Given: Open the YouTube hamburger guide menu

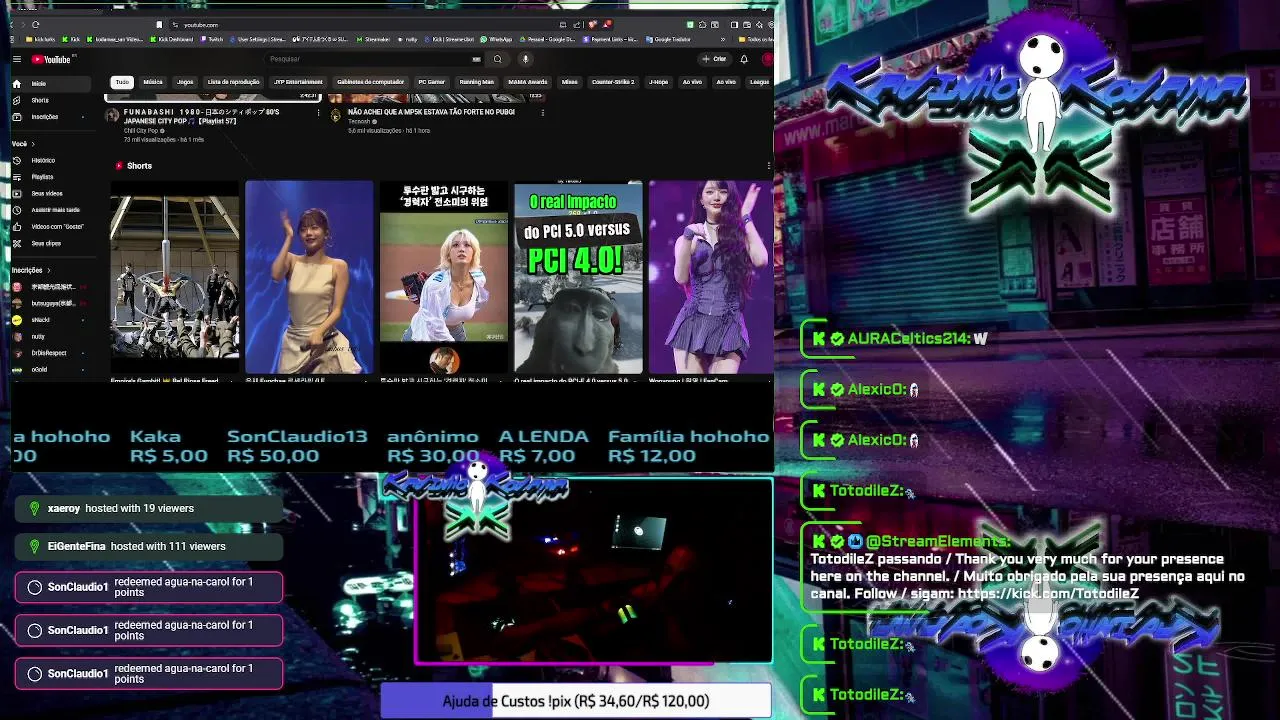Looking at the screenshot, I should 17,59.
